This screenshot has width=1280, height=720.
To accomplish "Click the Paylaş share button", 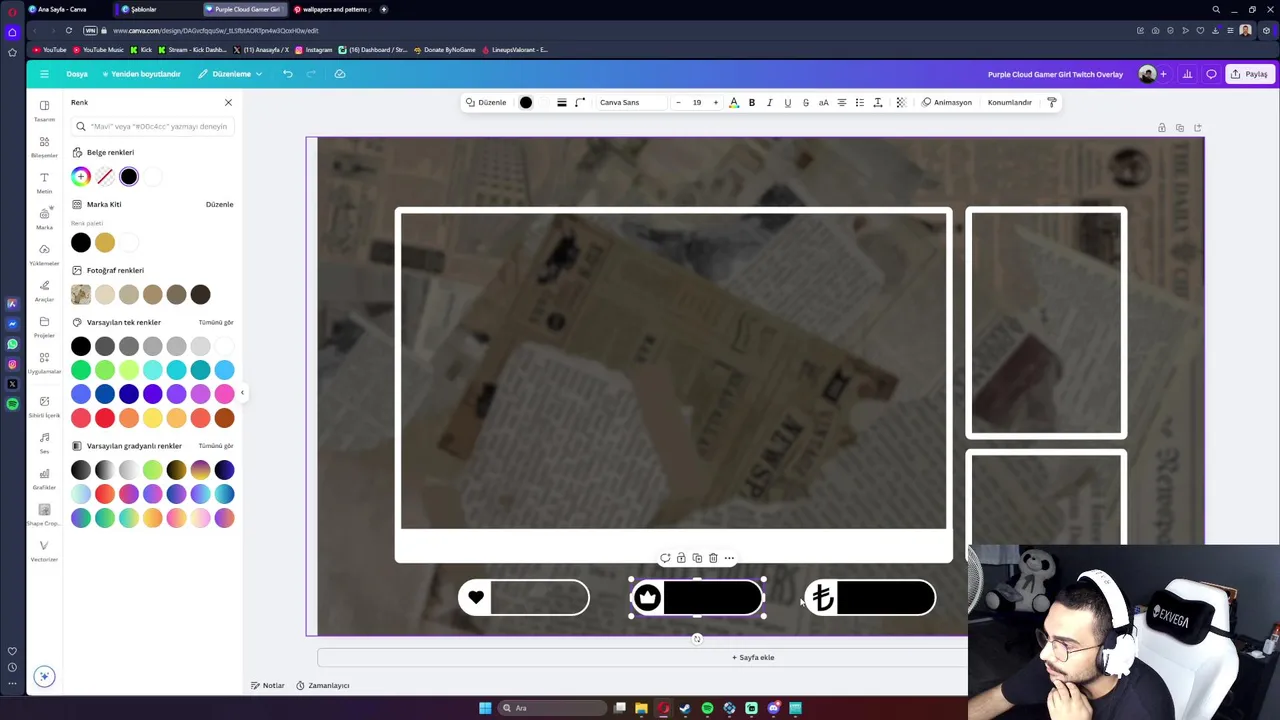I will coord(1250,74).
